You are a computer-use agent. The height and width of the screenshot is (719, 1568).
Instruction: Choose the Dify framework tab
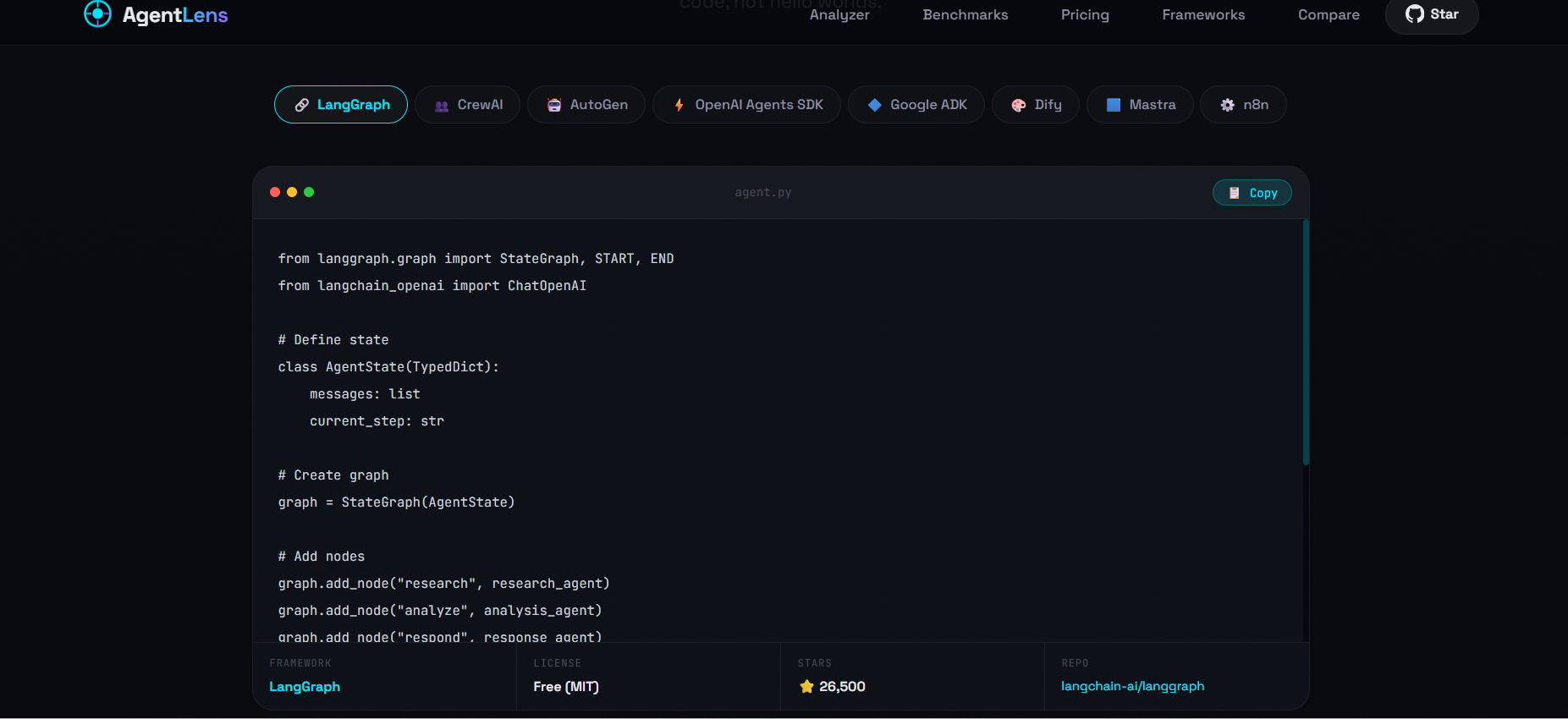(1036, 105)
